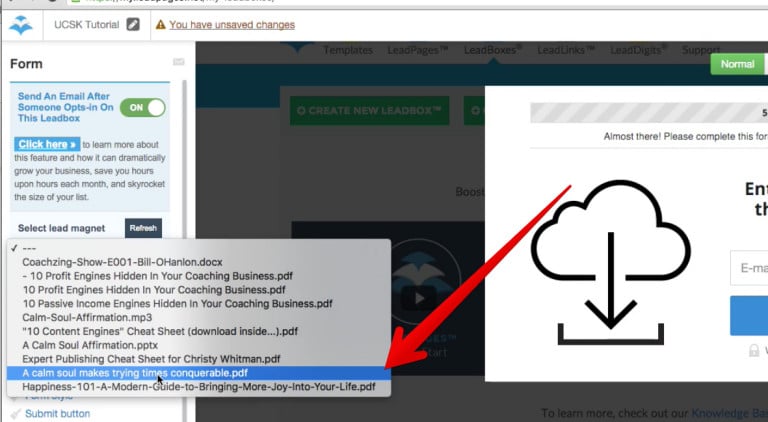Play the background video thumbnail
Image resolution: width=768 pixels, height=422 pixels.
[419, 298]
